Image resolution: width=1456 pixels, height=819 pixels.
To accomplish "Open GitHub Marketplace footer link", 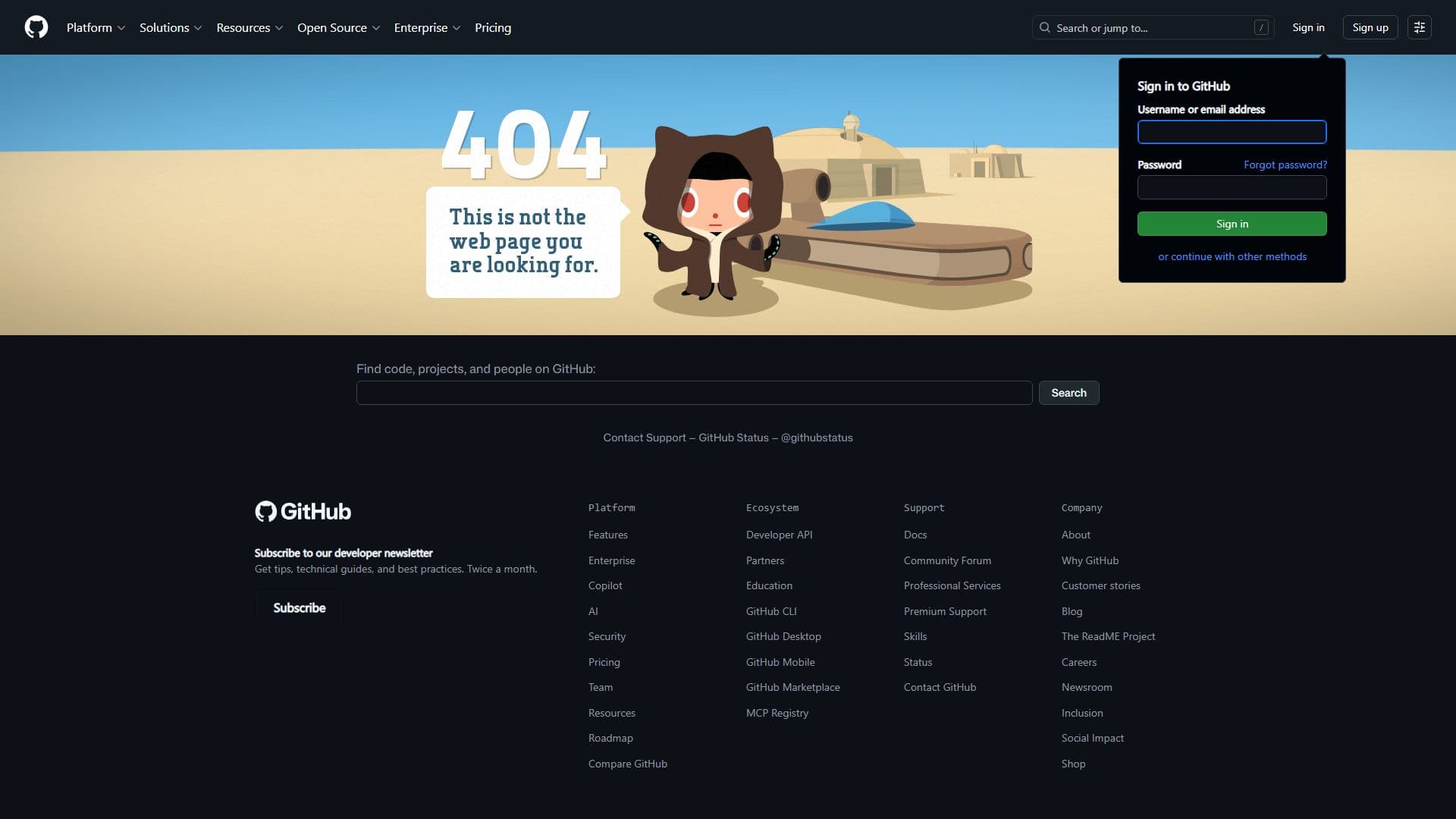I will point(792,687).
